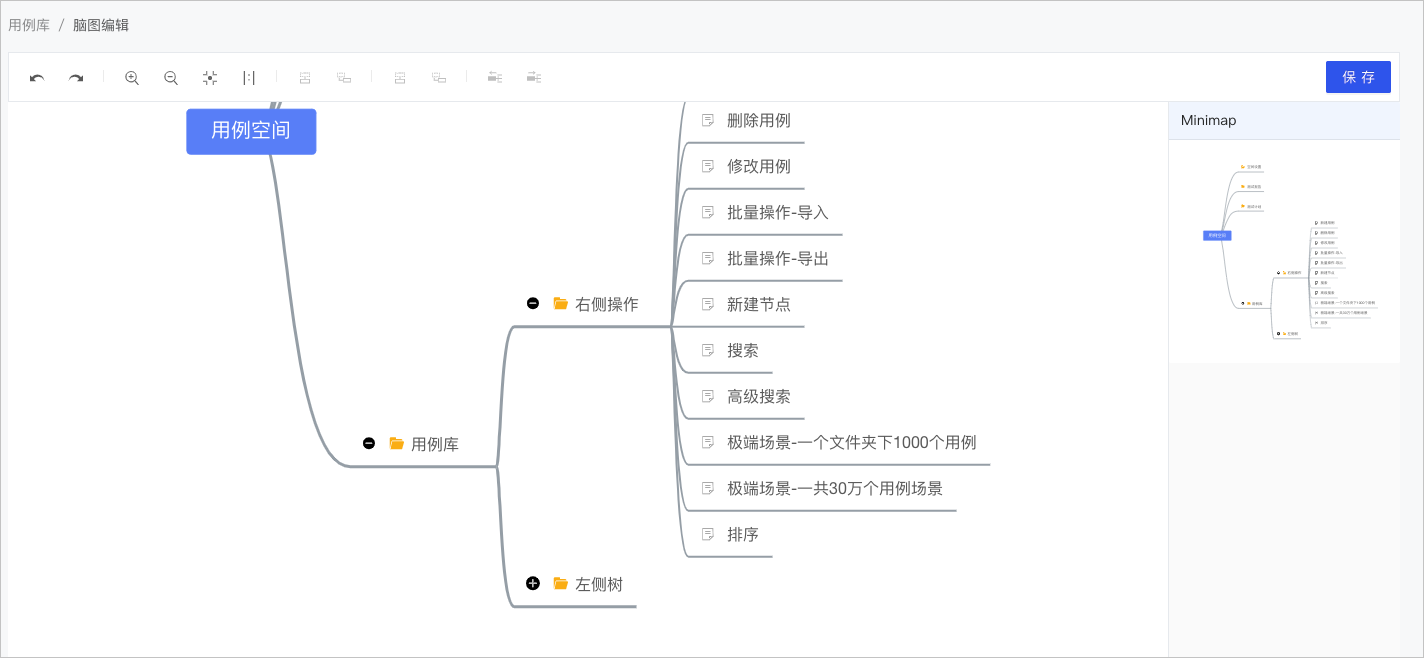1424x658 pixels.
Task: Select the root node 用例空间
Action: point(251,131)
